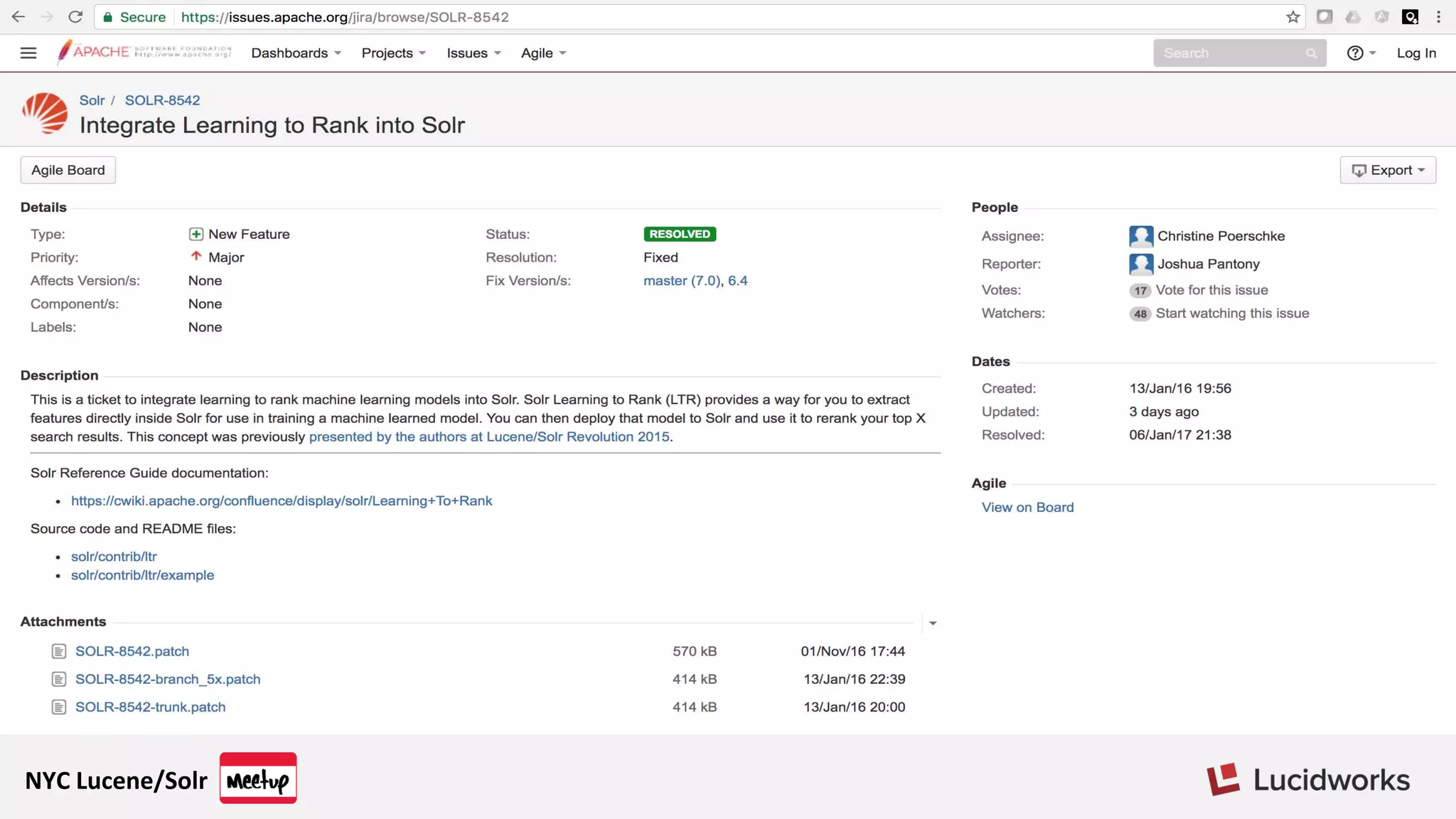Open the help question mark icon
The image size is (1456, 819).
click(1355, 53)
